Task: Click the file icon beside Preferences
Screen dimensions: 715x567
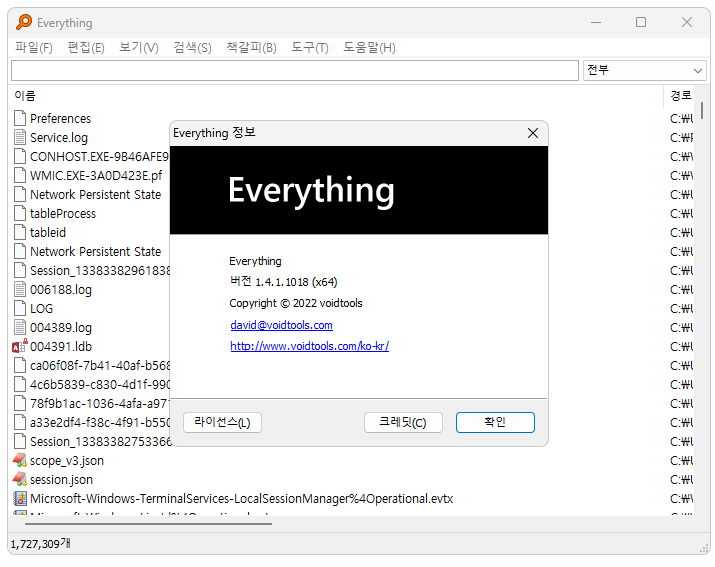Action: point(20,118)
